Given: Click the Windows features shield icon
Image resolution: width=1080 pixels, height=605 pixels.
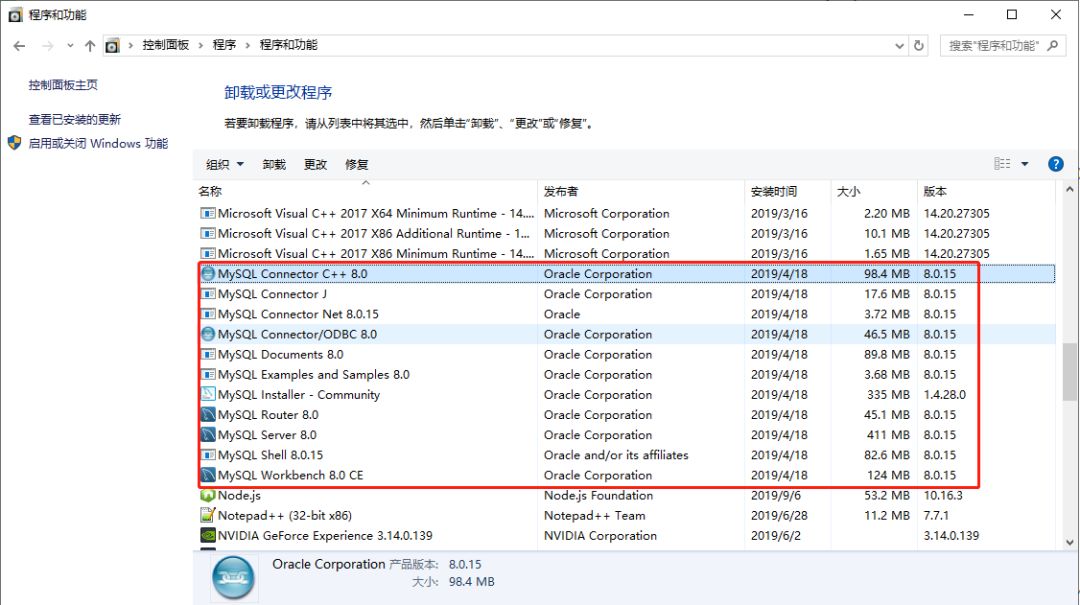Looking at the screenshot, I should click(x=14, y=143).
